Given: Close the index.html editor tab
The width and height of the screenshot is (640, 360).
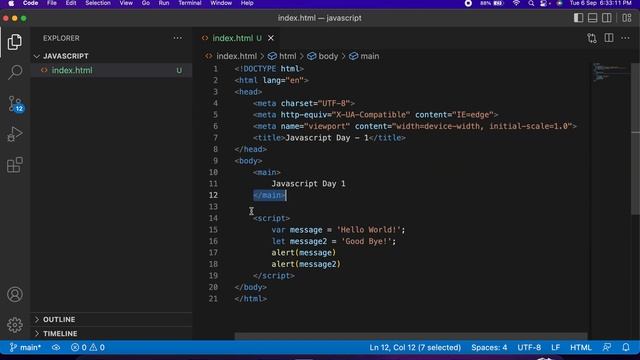Looking at the screenshot, I should tap(271, 38).
